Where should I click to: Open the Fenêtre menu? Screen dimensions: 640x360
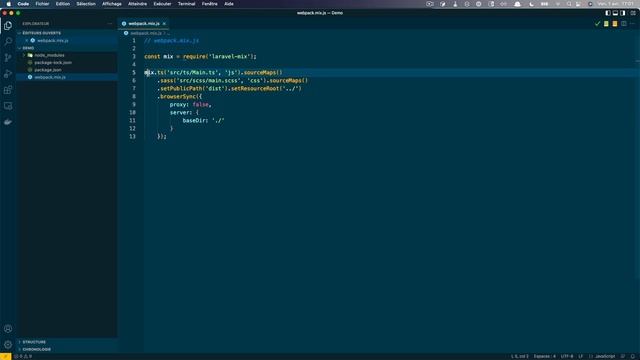point(210,4)
